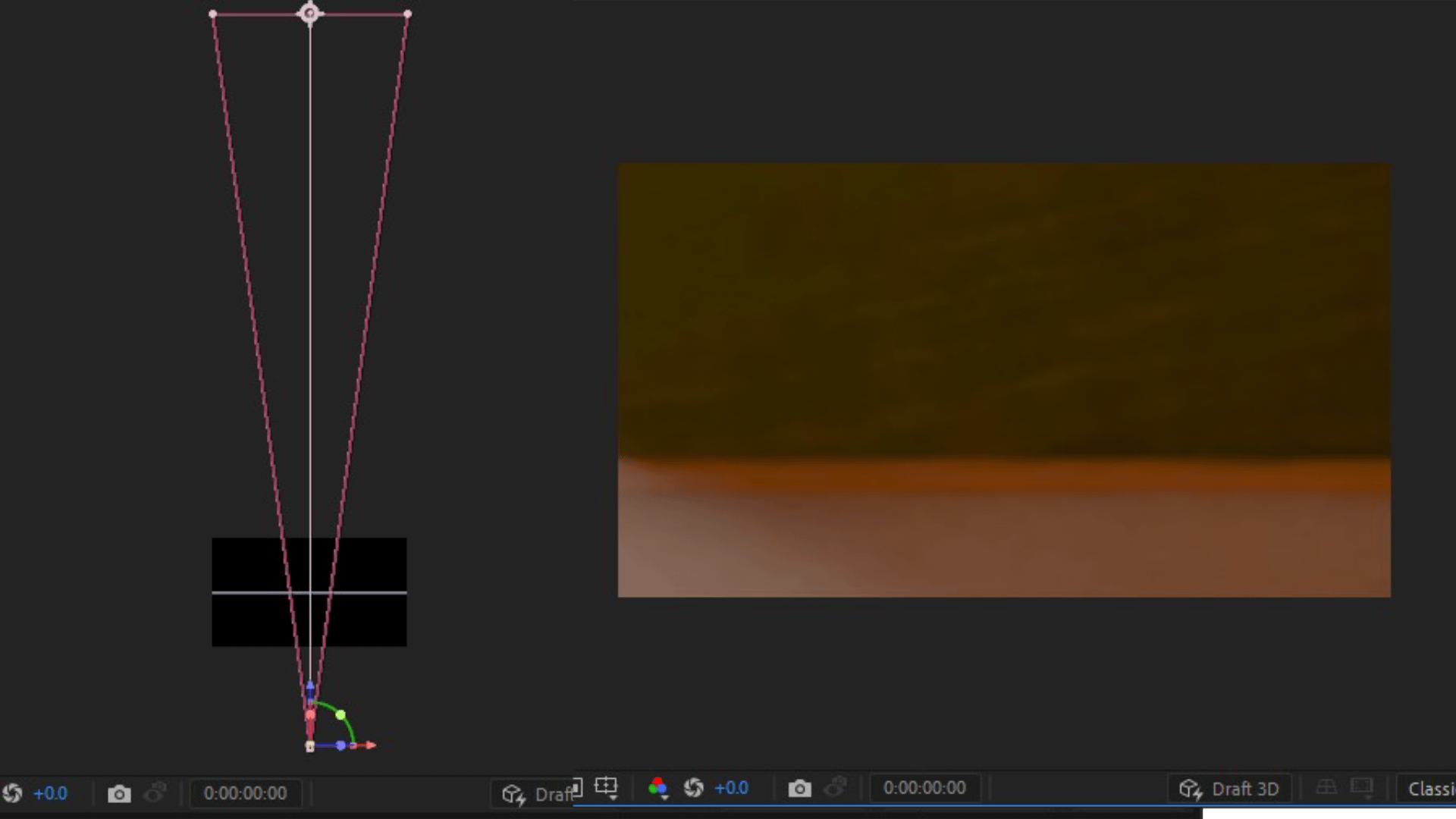This screenshot has width=1456, height=819.
Task: Adjust exposure value +0.0 in right viewer
Action: click(731, 789)
